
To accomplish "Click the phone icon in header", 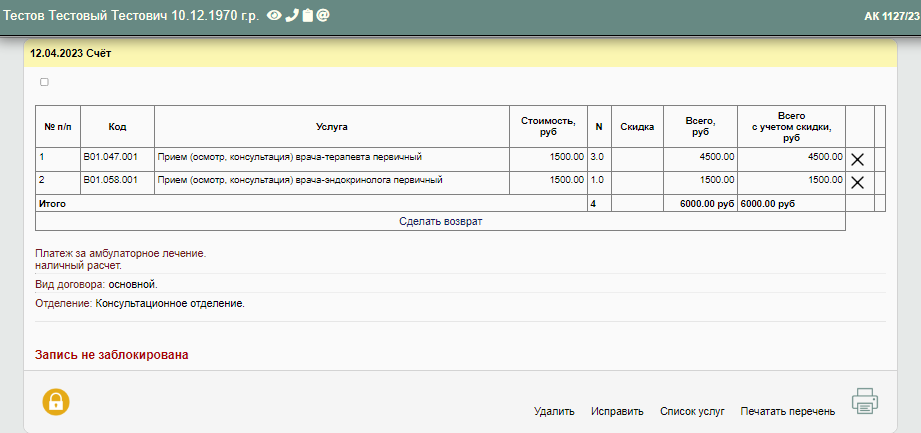I will pyautogui.click(x=291, y=17).
